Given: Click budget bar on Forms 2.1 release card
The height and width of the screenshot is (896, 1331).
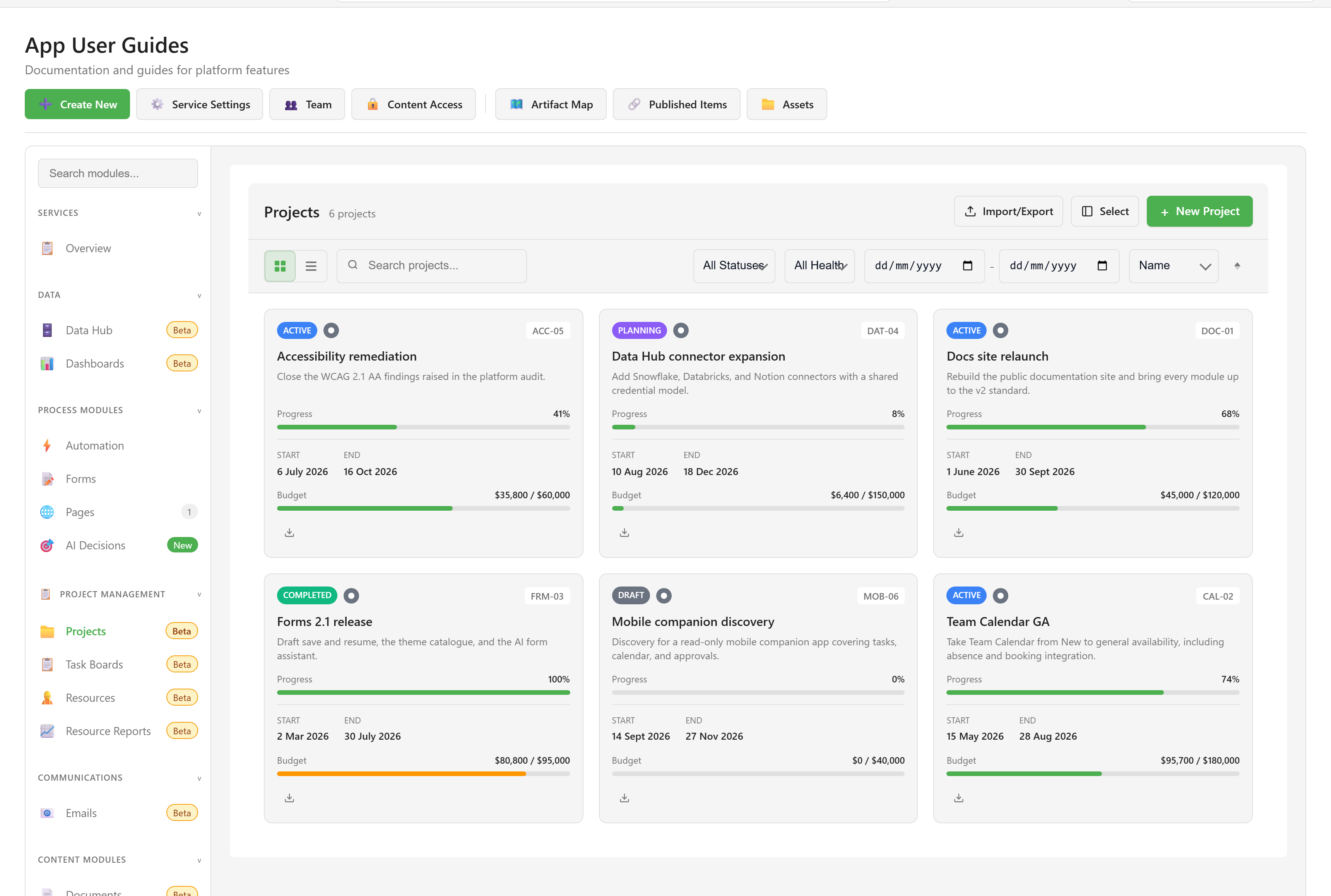Looking at the screenshot, I should (423, 774).
